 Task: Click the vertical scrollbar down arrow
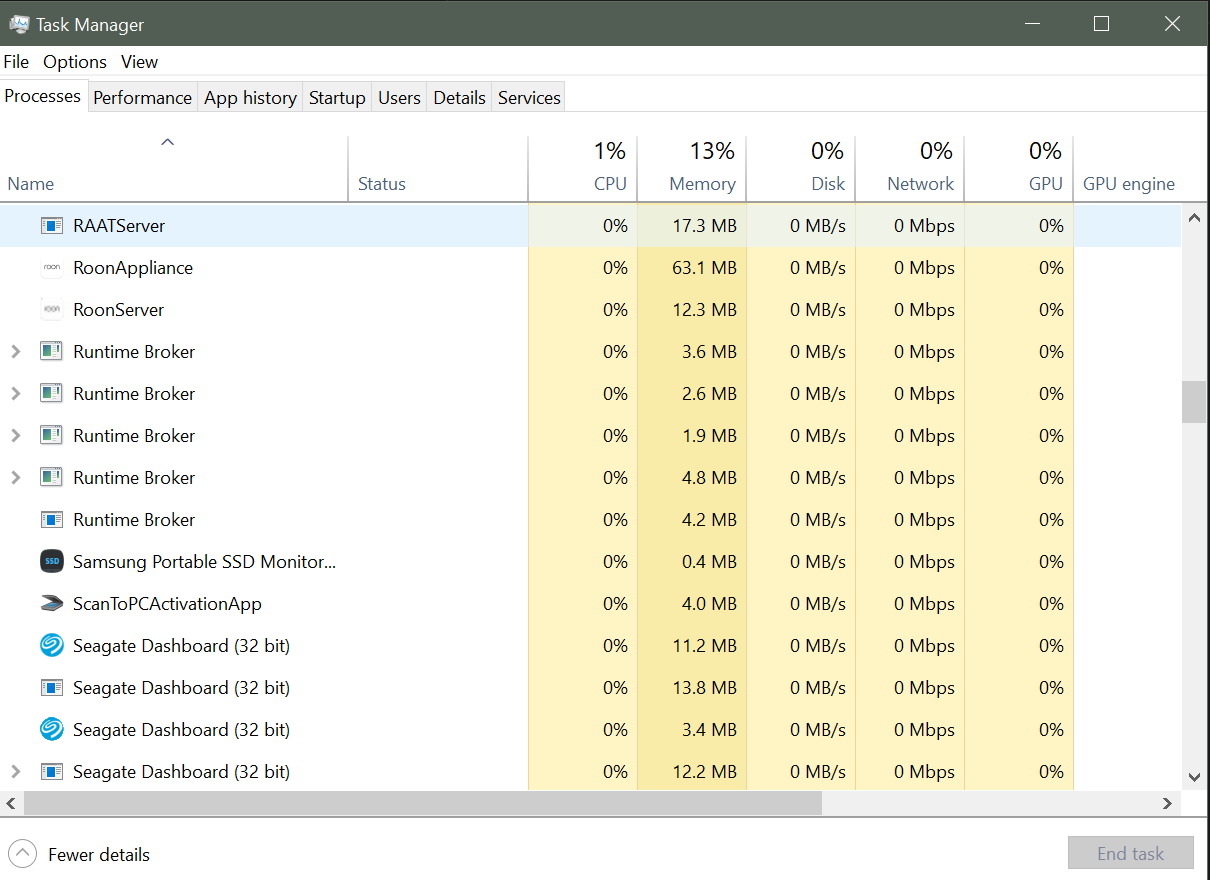point(1194,777)
